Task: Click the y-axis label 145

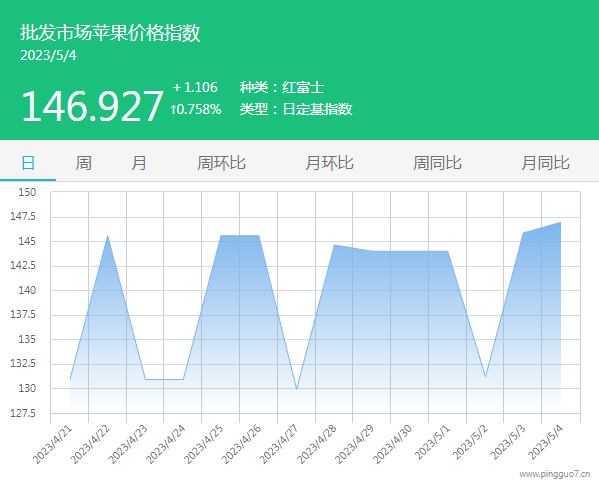Action: point(27,241)
